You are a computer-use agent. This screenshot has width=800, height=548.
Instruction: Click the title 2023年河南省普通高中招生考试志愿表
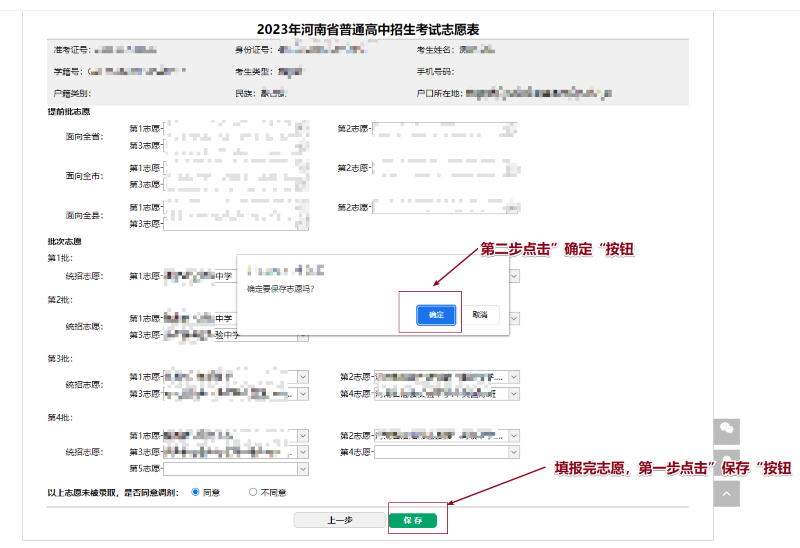(368, 30)
